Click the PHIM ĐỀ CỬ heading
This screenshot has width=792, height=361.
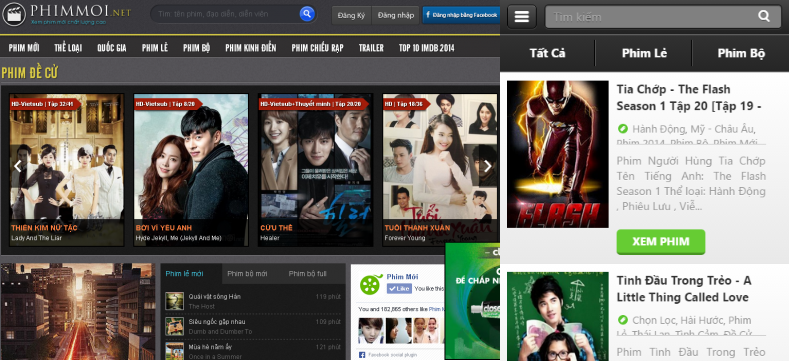click(x=29, y=73)
